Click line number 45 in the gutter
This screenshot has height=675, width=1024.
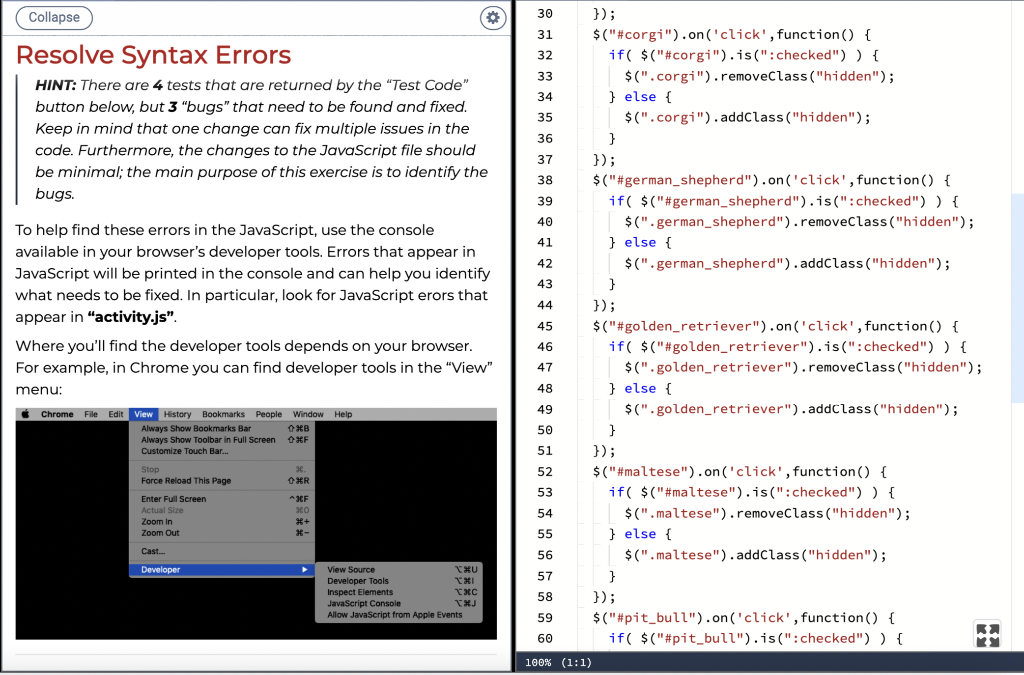545,326
